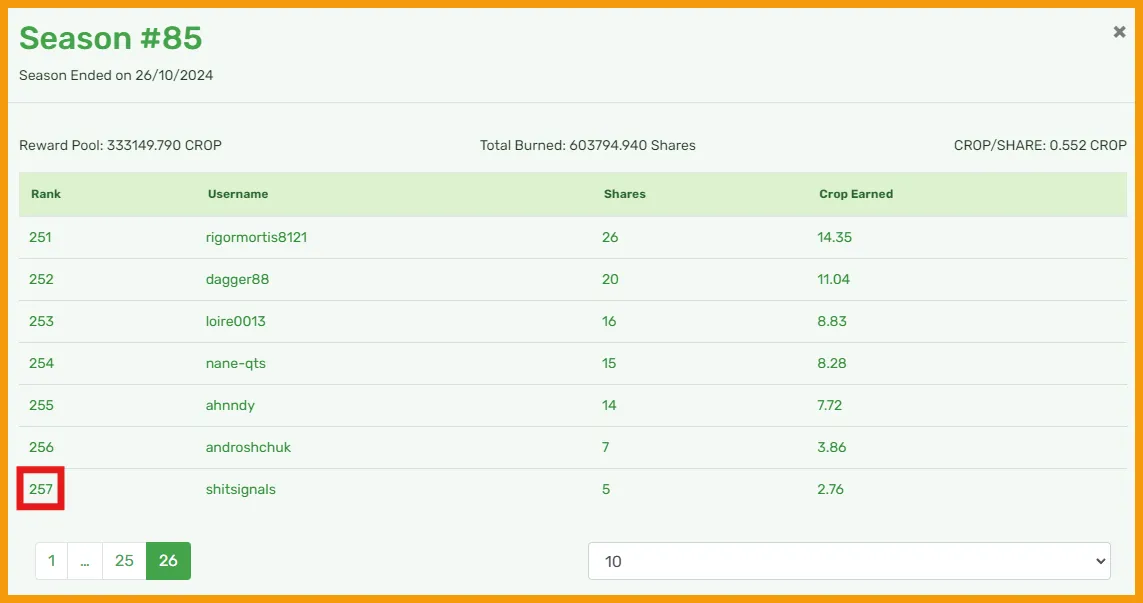Open androshchuk user entry
The image size is (1143, 603).
pyautogui.click(x=249, y=448)
